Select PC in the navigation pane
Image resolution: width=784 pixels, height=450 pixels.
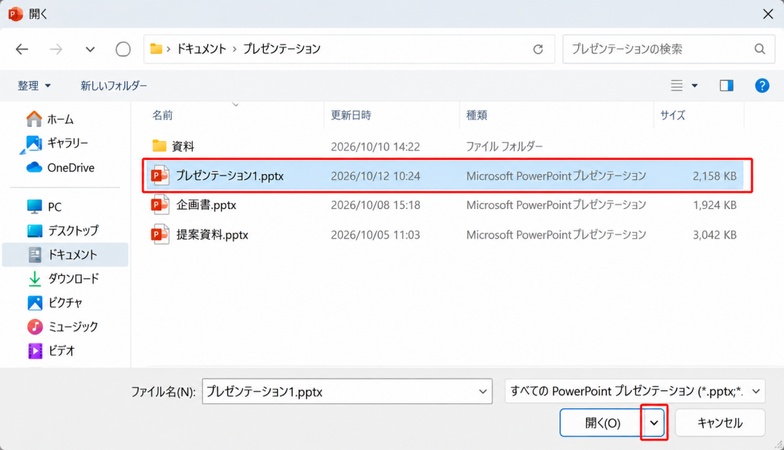(x=44, y=206)
